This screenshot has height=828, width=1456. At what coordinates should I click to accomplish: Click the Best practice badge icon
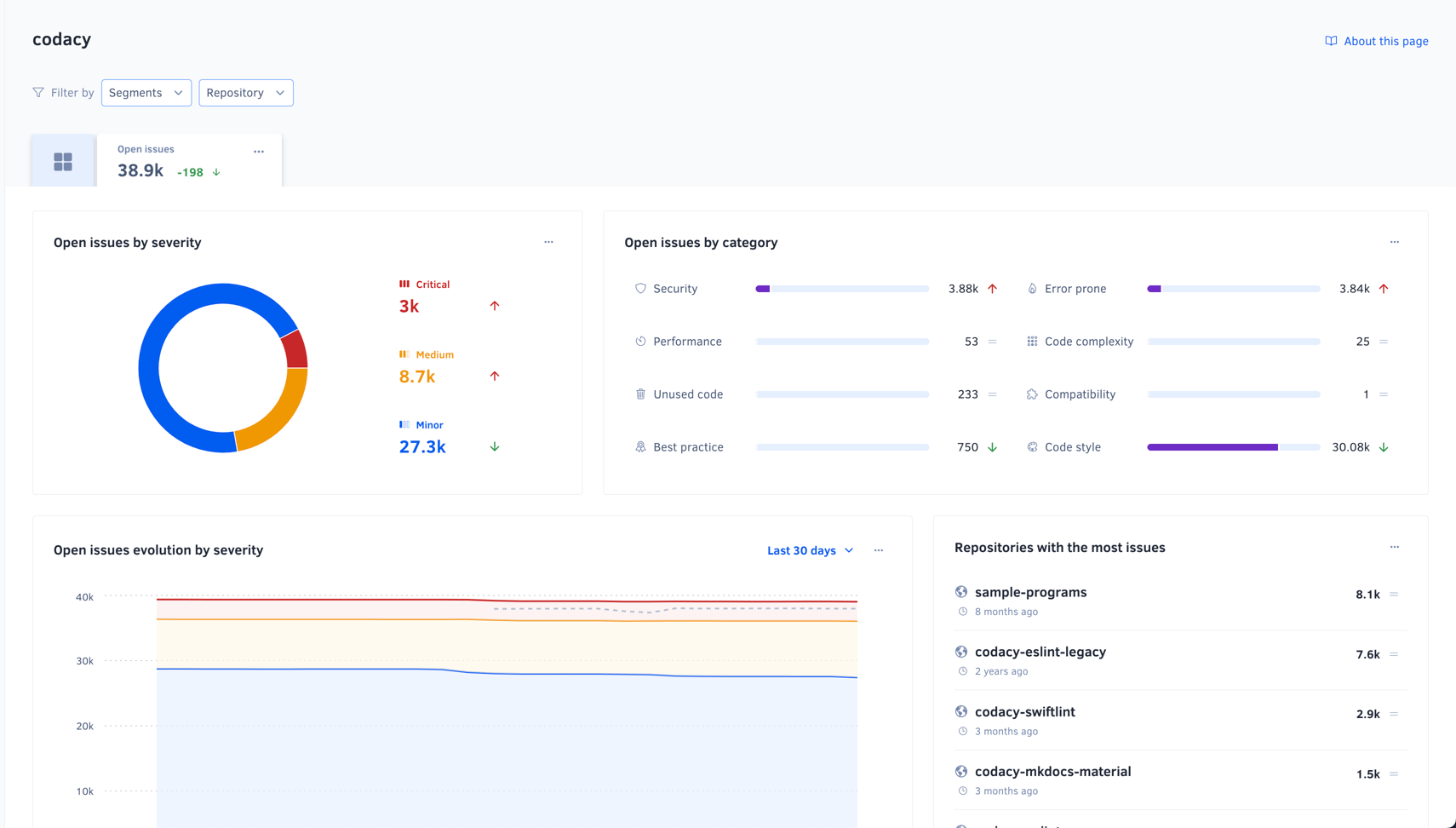(x=640, y=447)
